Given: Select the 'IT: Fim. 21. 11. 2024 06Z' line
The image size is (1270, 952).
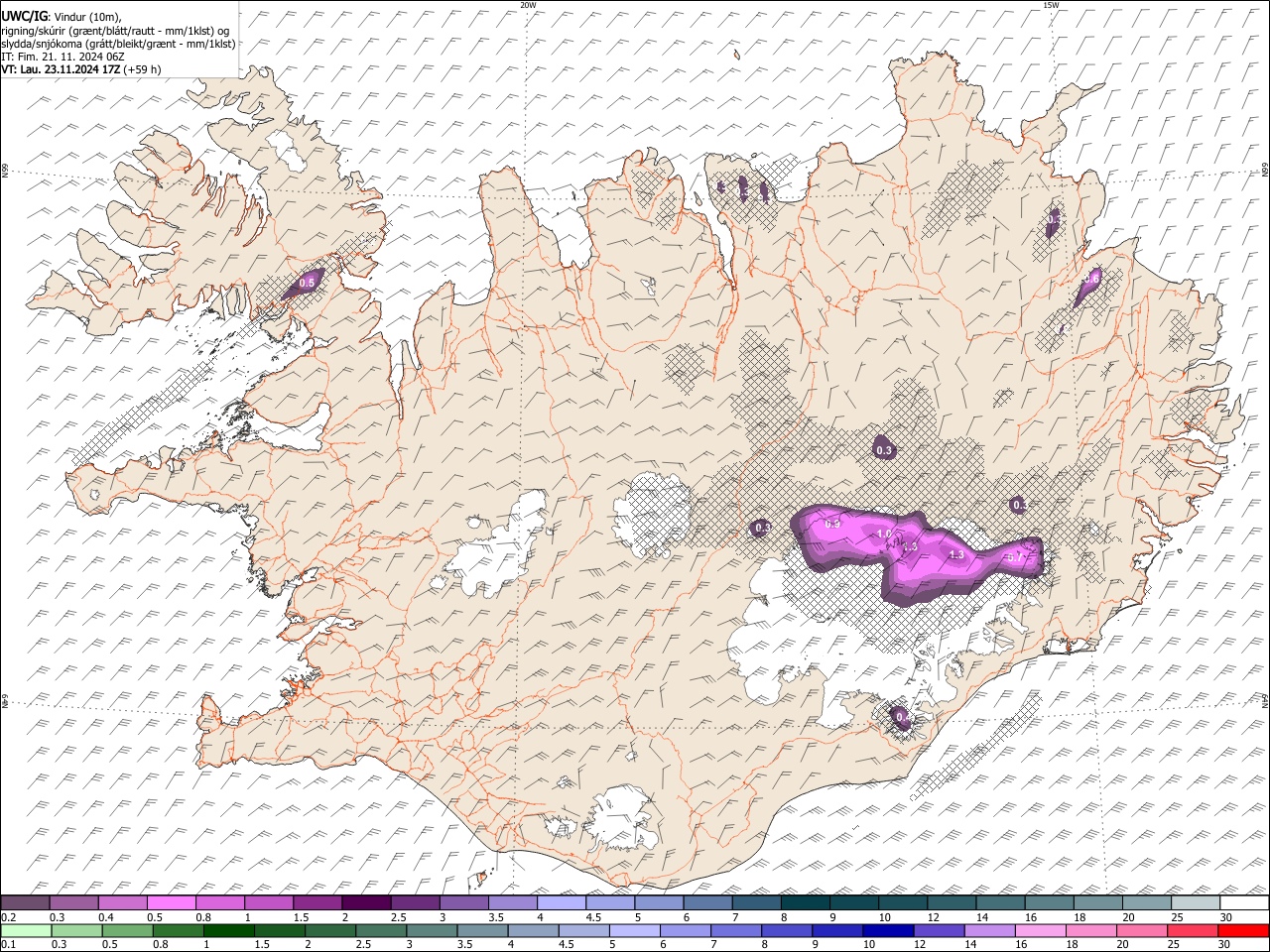Looking at the screenshot, I should coord(63,57).
